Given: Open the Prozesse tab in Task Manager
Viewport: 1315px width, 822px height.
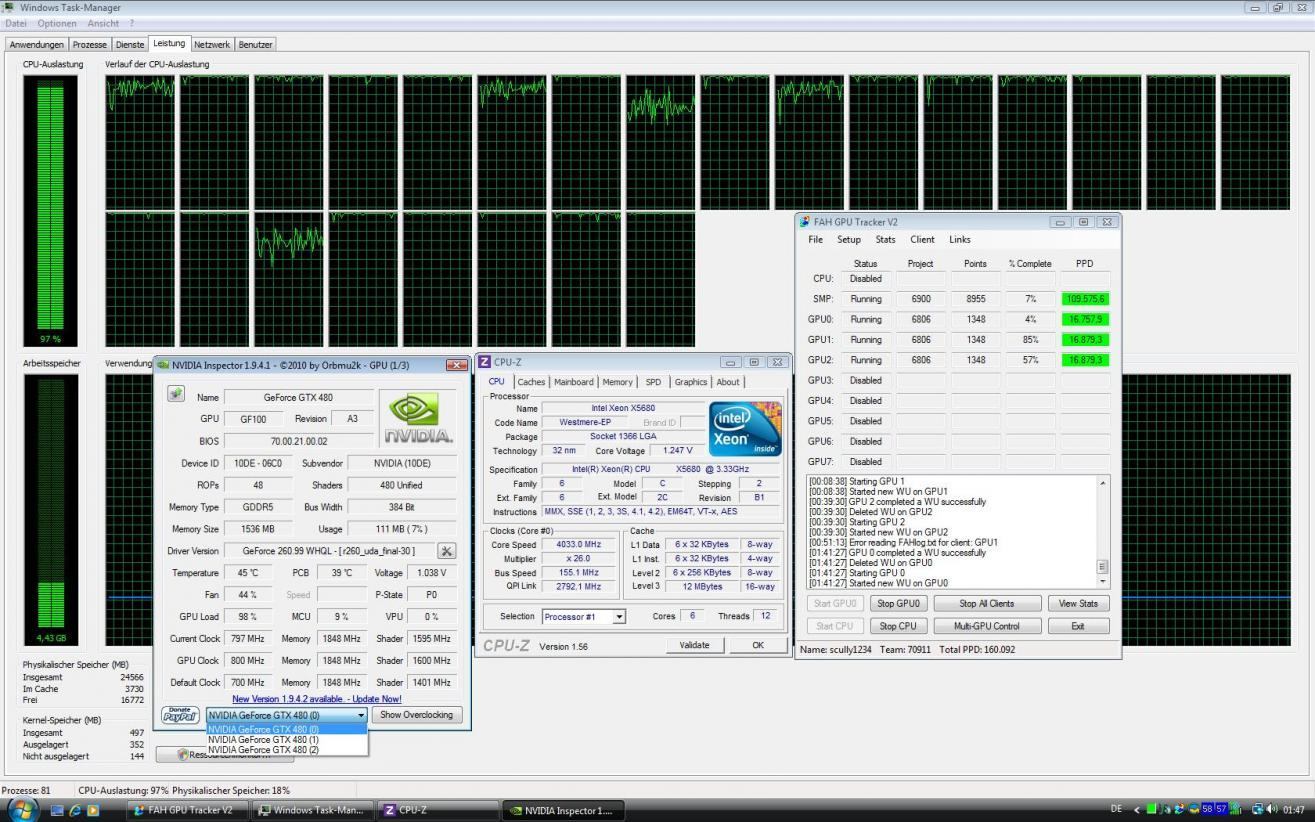Looking at the screenshot, I should [x=89, y=44].
